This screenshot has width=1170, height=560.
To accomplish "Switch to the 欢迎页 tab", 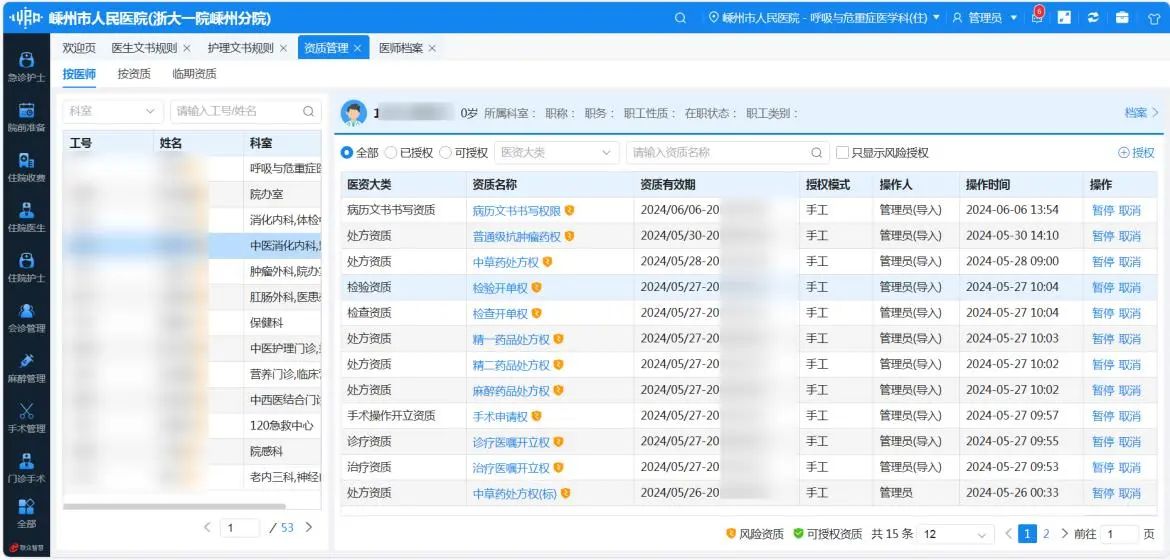I will click(79, 48).
